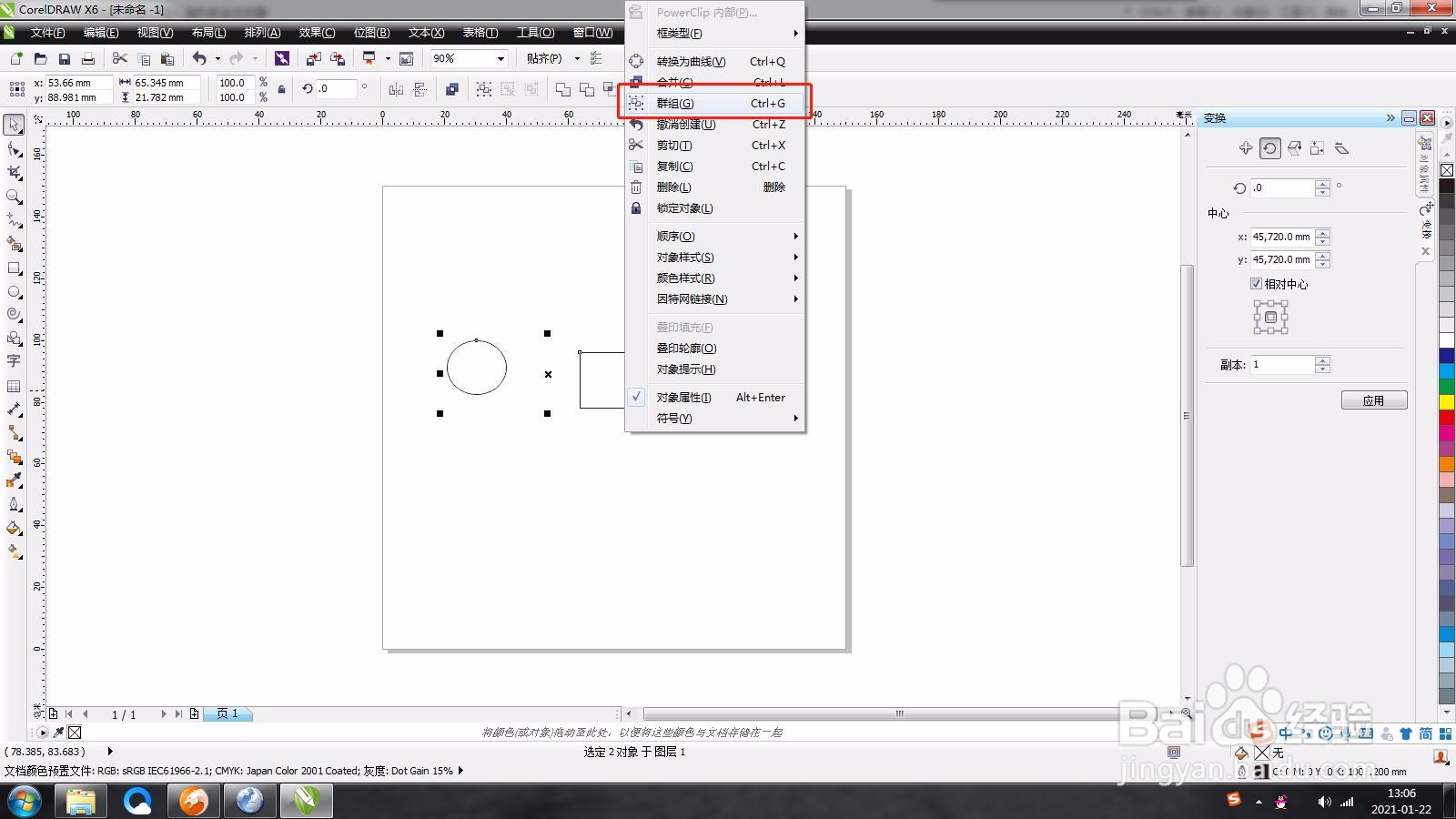Open the zoom level dropdown showing 90%
1456x819 pixels.
click(500, 58)
